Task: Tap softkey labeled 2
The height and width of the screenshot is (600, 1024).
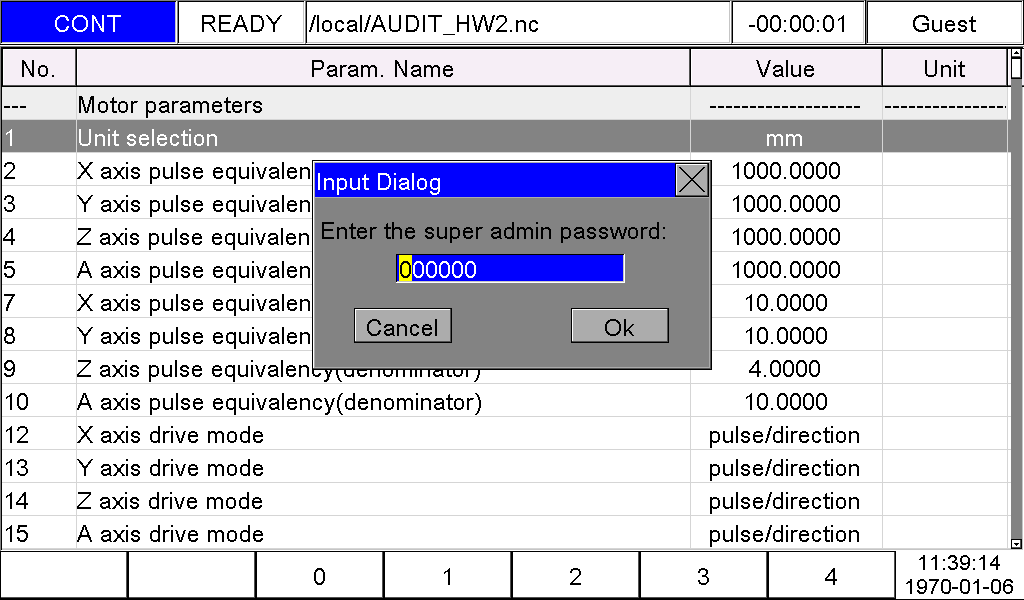Action: [x=575, y=576]
